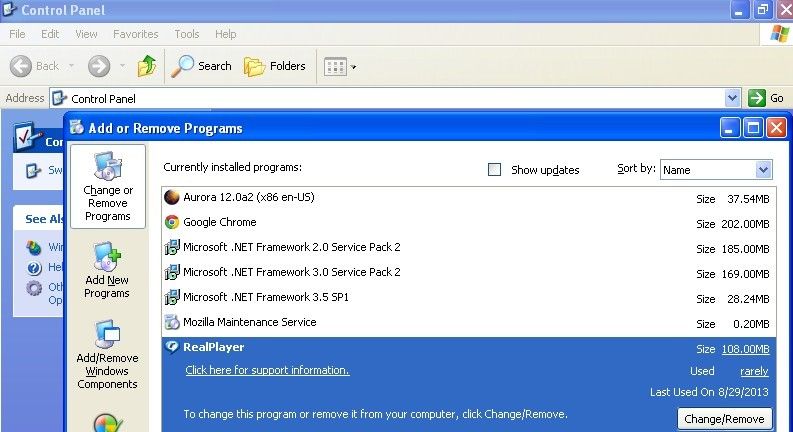Open the Favorites menu
The width and height of the screenshot is (793, 432).
136,34
